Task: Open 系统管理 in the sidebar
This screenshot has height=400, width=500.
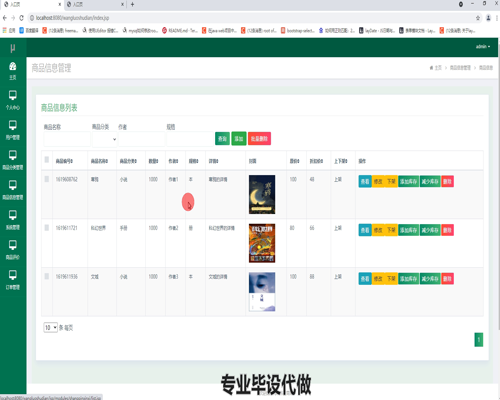Action: pyautogui.click(x=13, y=220)
